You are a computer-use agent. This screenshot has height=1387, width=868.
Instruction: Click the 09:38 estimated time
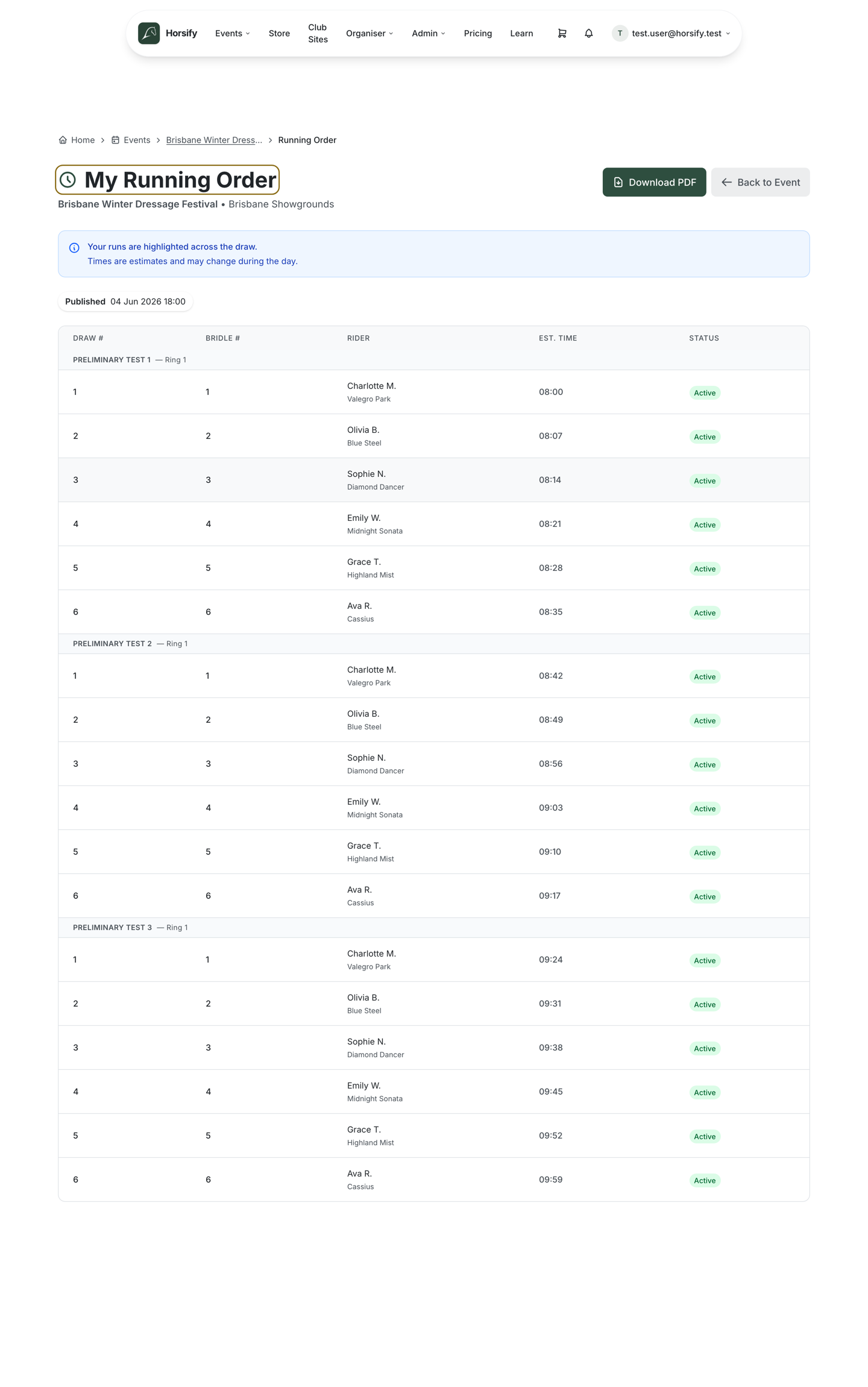coord(550,1048)
